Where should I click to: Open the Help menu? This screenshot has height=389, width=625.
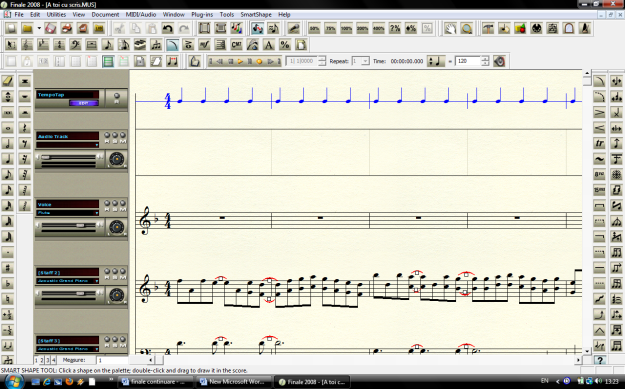(284, 14)
